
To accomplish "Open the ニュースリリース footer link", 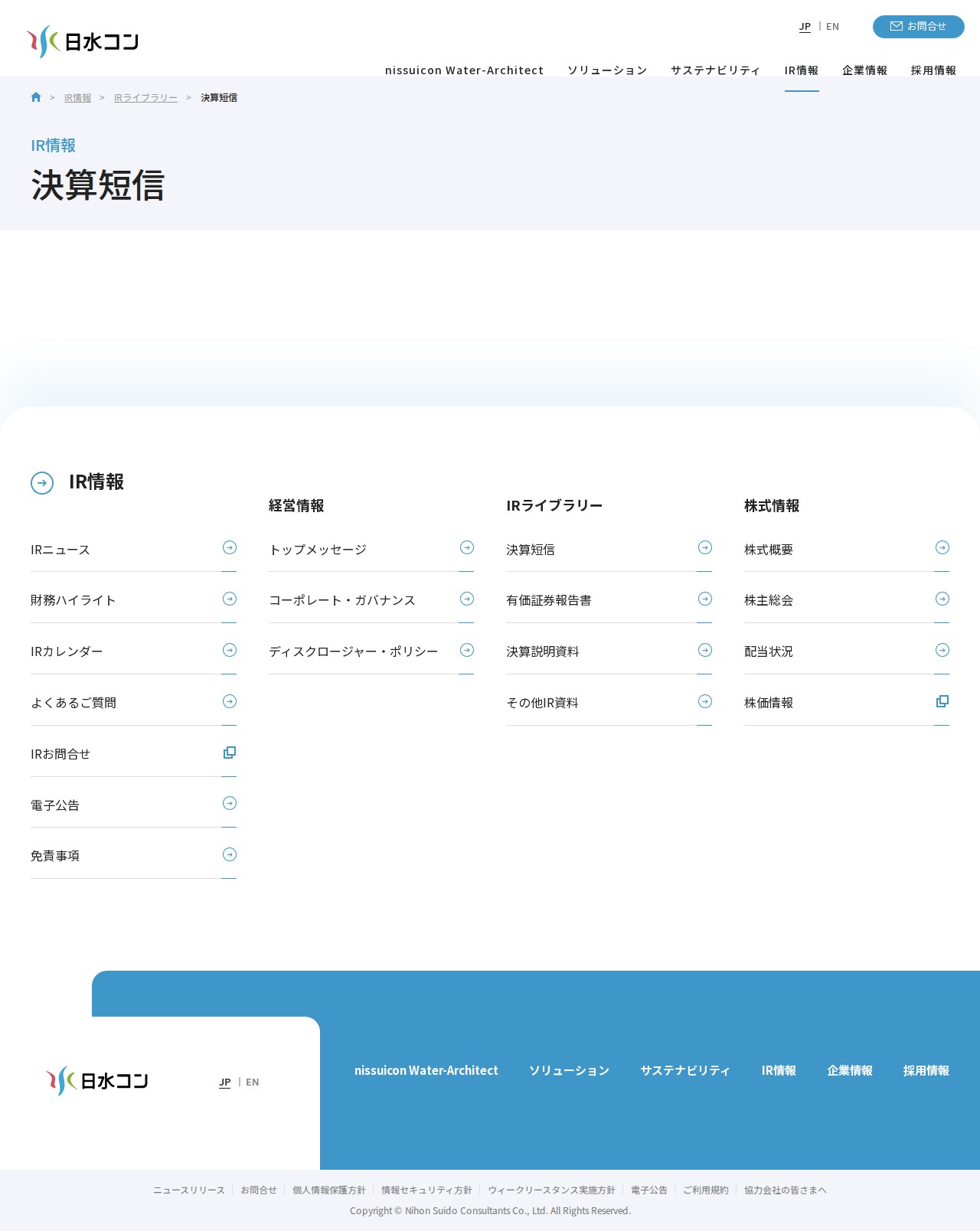I will tap(189, 1190).
